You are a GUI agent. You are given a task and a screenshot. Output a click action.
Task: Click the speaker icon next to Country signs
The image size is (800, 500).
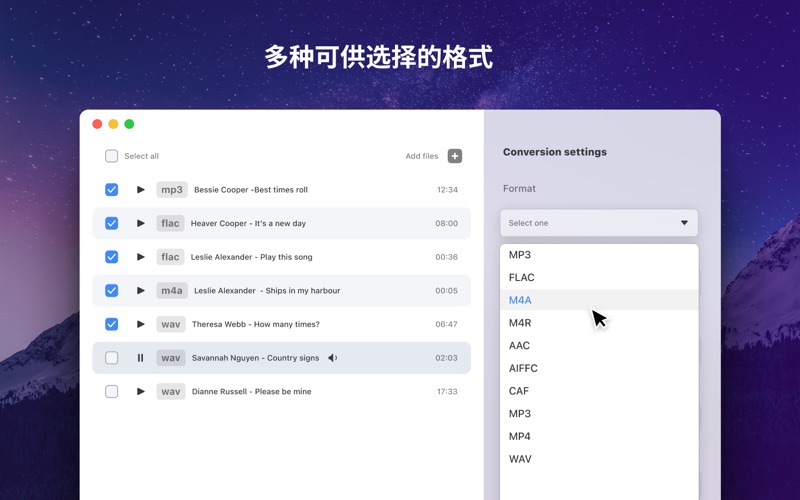pos(333,358)
